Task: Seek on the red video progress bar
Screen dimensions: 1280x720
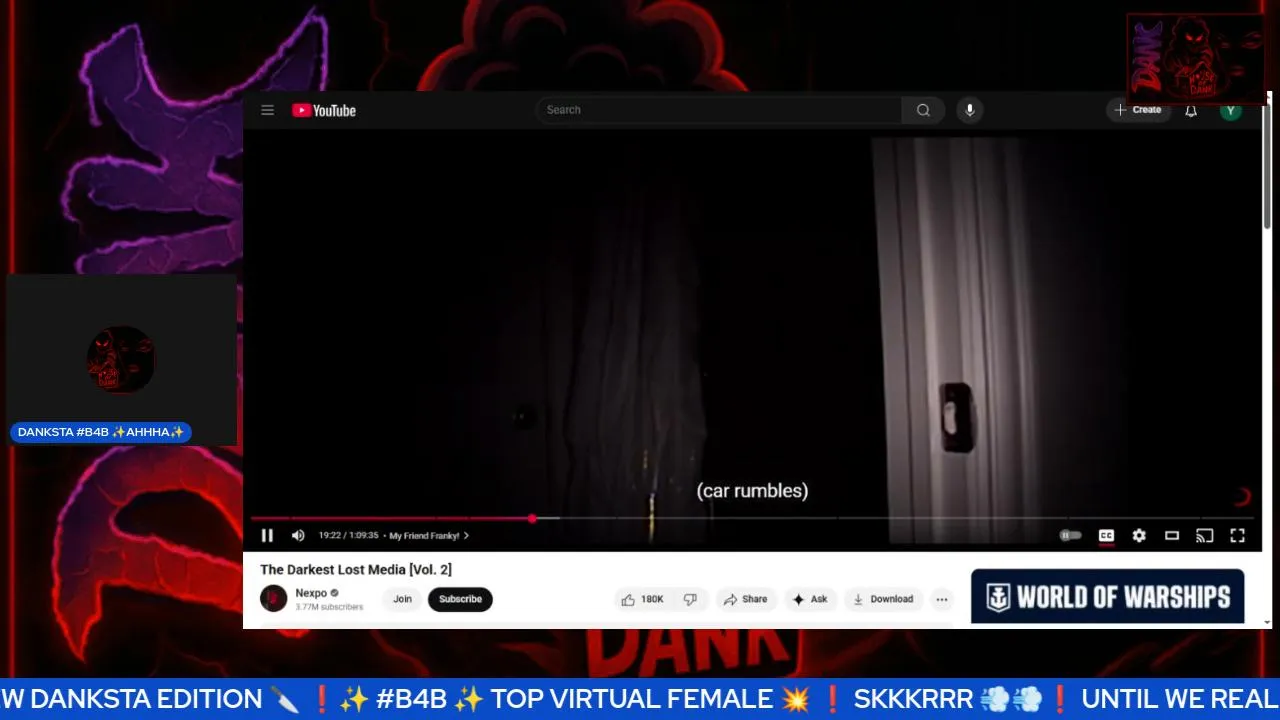Action: [x=752, y=518]
